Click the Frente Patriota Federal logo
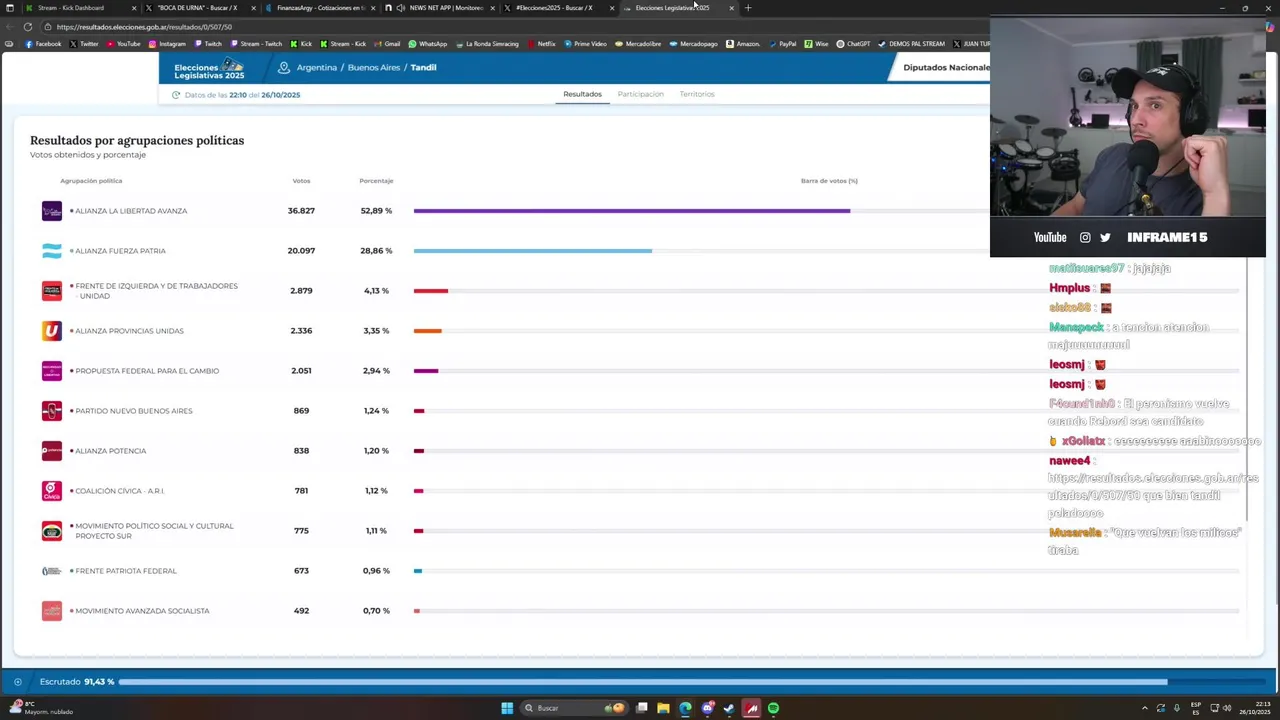1280x720 pixels. (52, 571)
